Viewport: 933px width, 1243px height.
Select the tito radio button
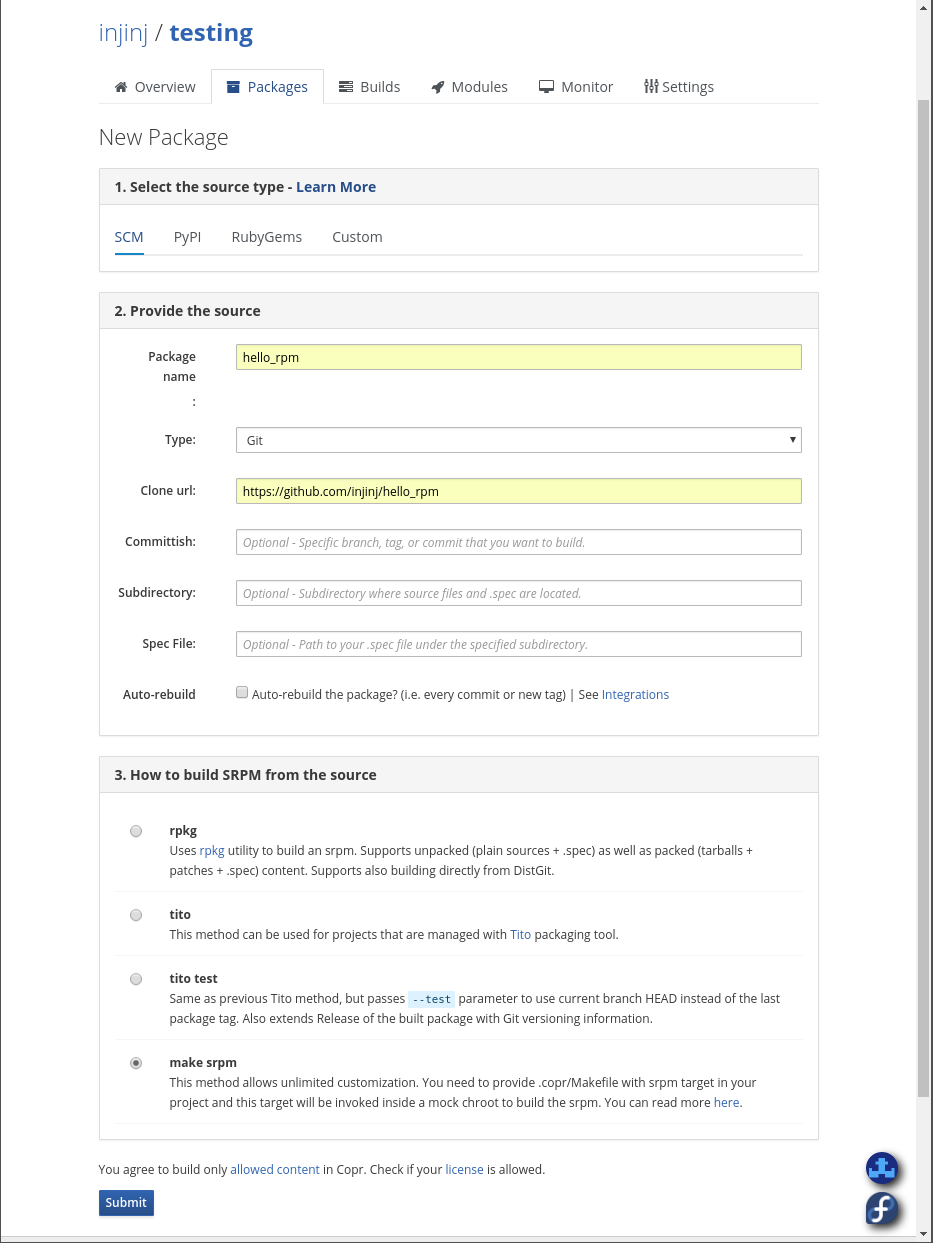pyautogui.click(x=136, y=915)
